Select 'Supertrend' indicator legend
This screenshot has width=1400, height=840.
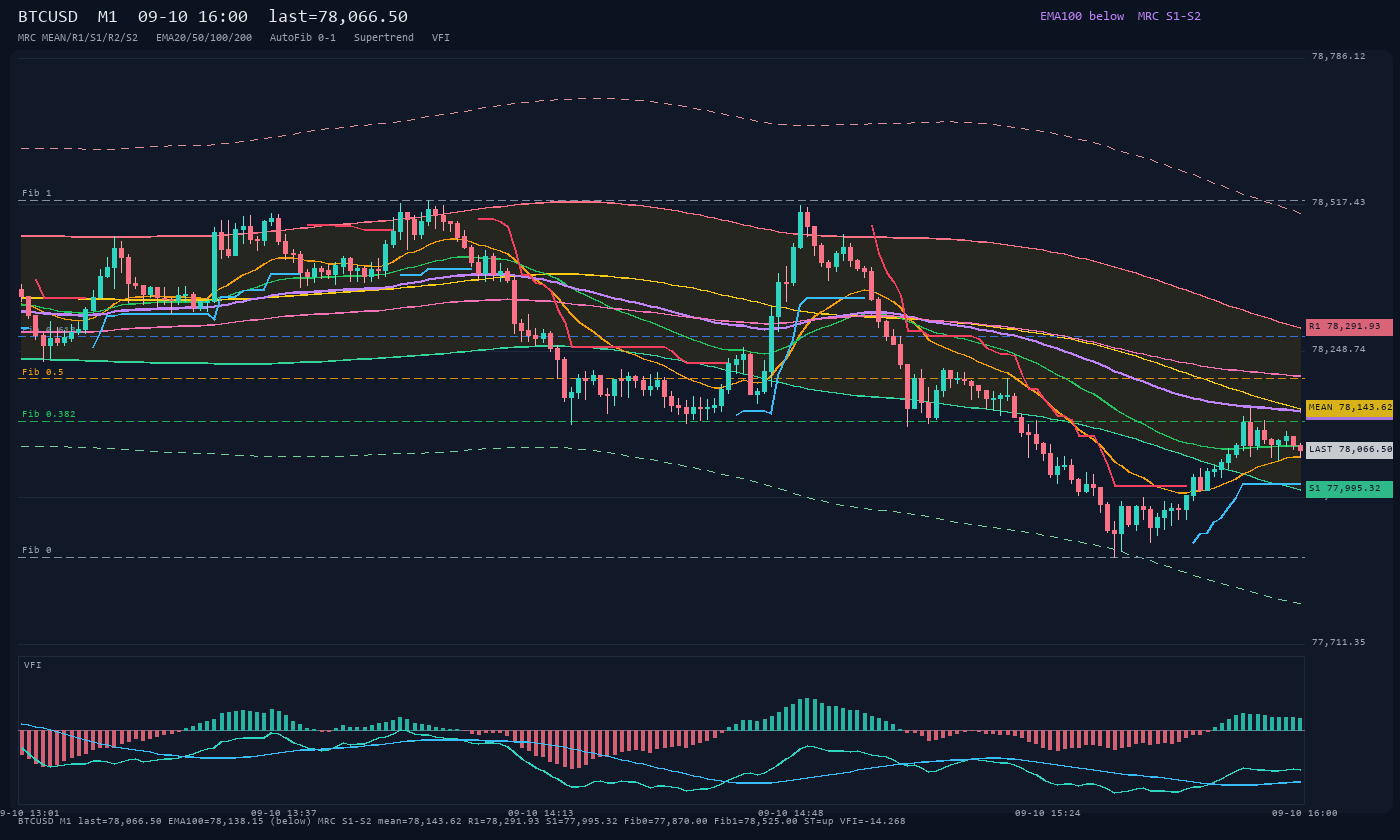click(x=384, y=37)
